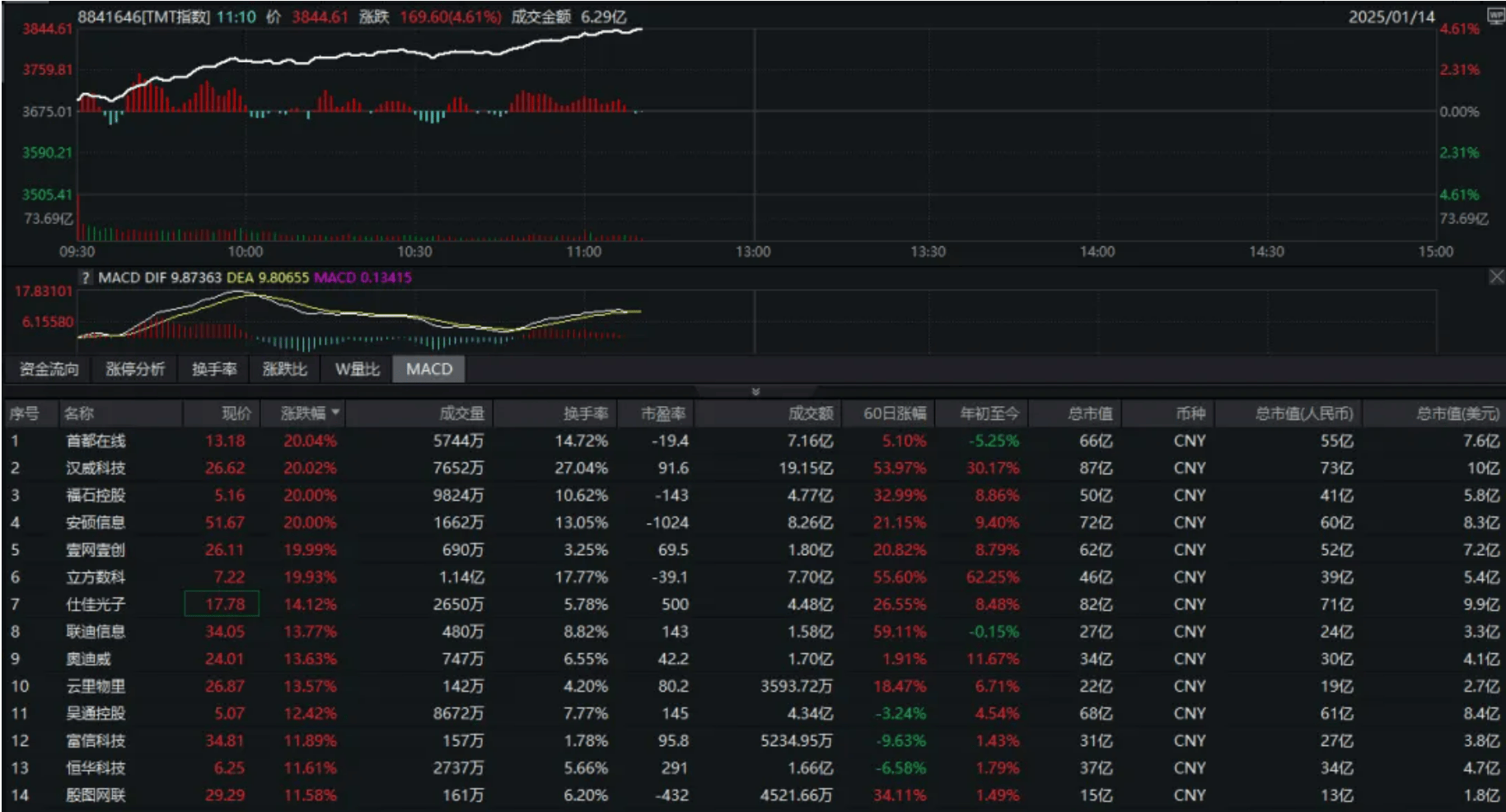
Task: Select the active MACD tab
Action: [x=428, y=369]
